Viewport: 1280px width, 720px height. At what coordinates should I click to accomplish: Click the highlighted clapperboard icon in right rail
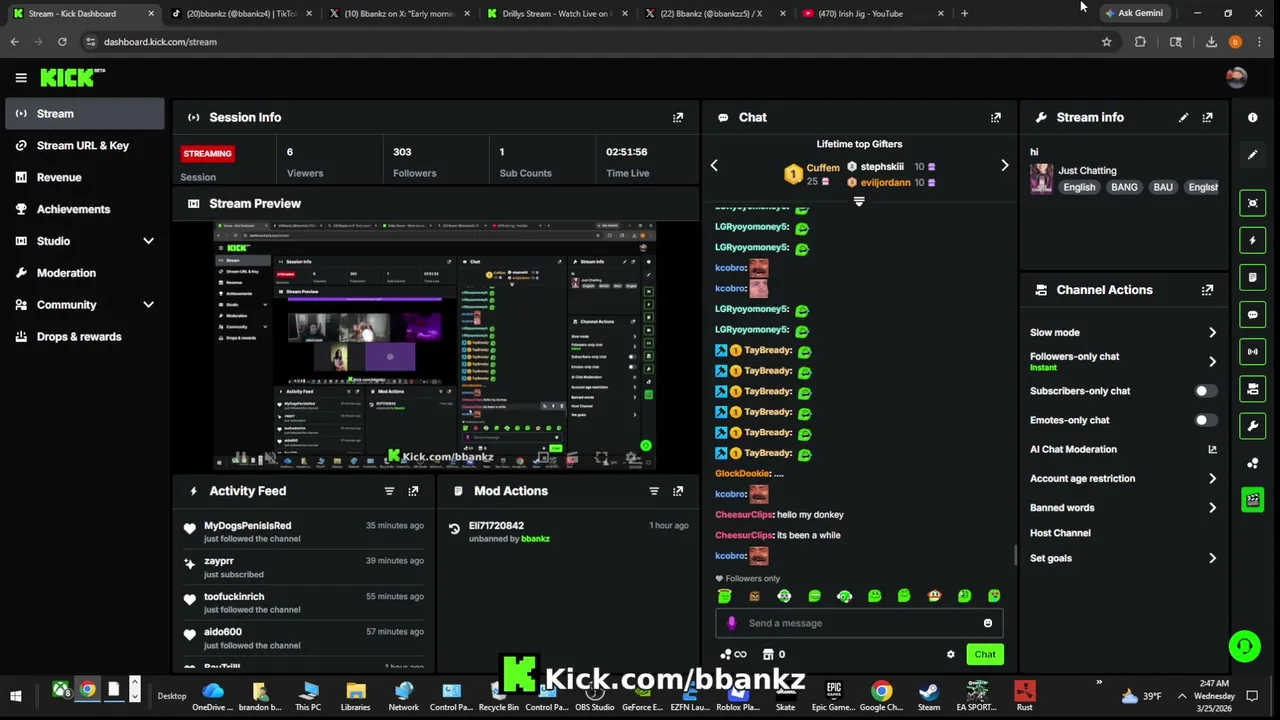[x=1253, y=499]
